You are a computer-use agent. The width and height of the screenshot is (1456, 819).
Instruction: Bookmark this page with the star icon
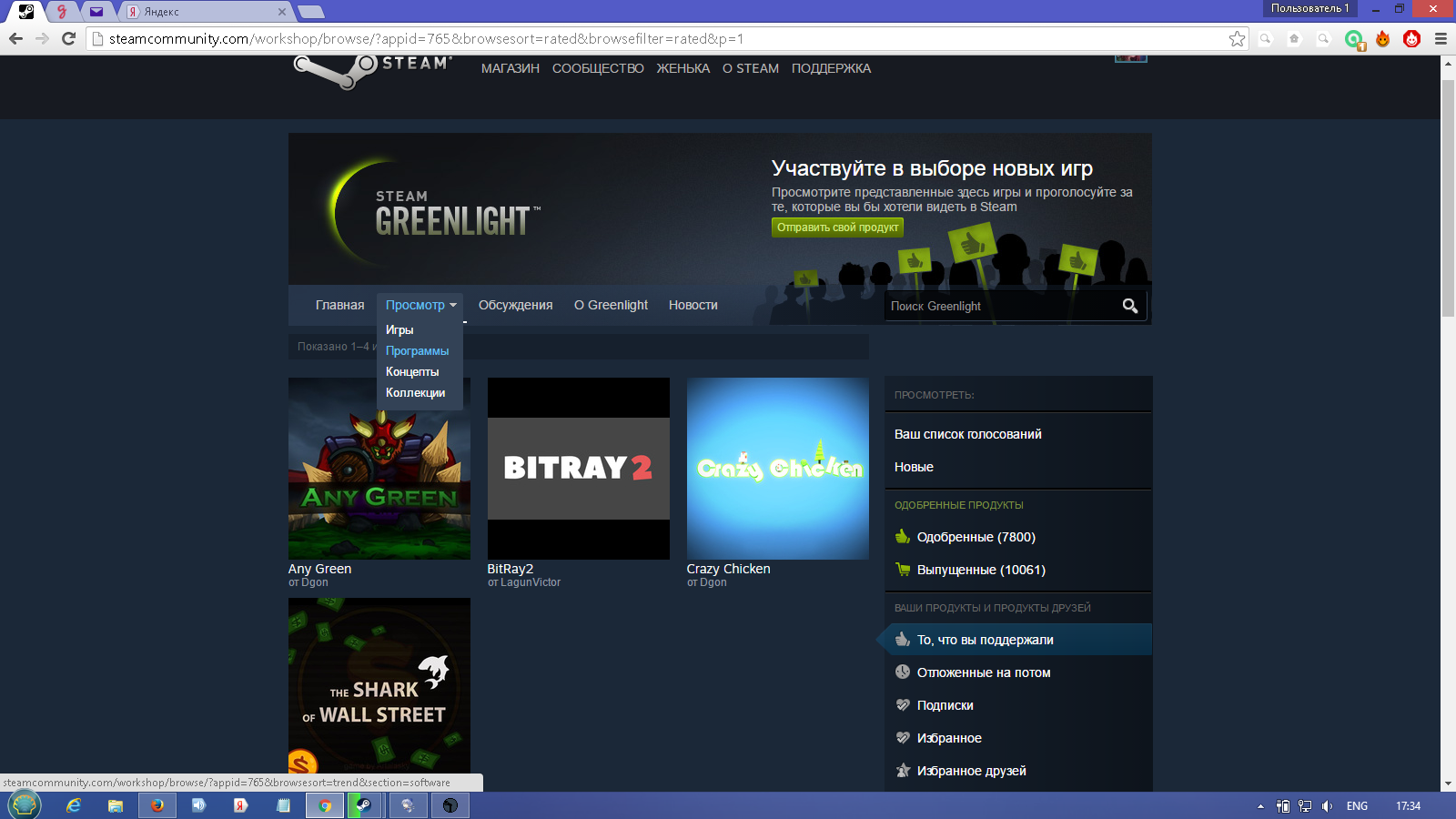1237,39
